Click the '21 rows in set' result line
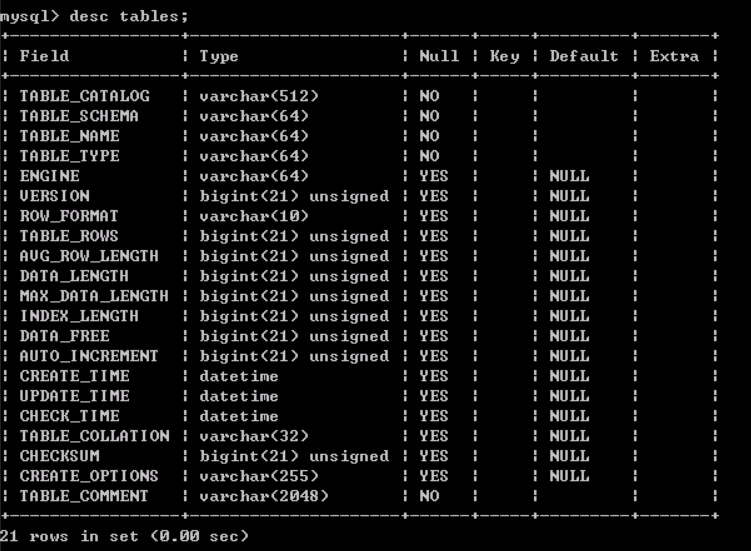Screen dimensions: 751x551 pyautogui.click(x=124, y=537)
